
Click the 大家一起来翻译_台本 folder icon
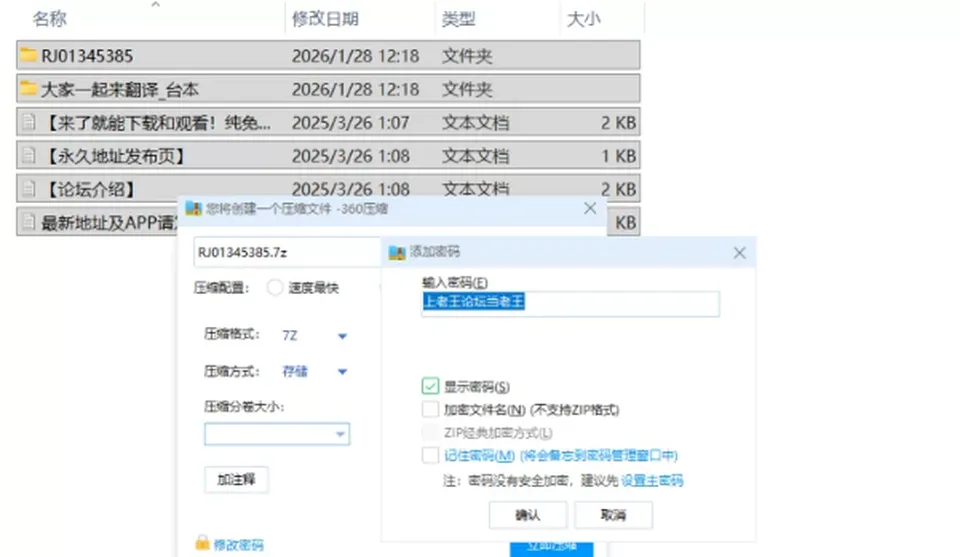(28, 89)
